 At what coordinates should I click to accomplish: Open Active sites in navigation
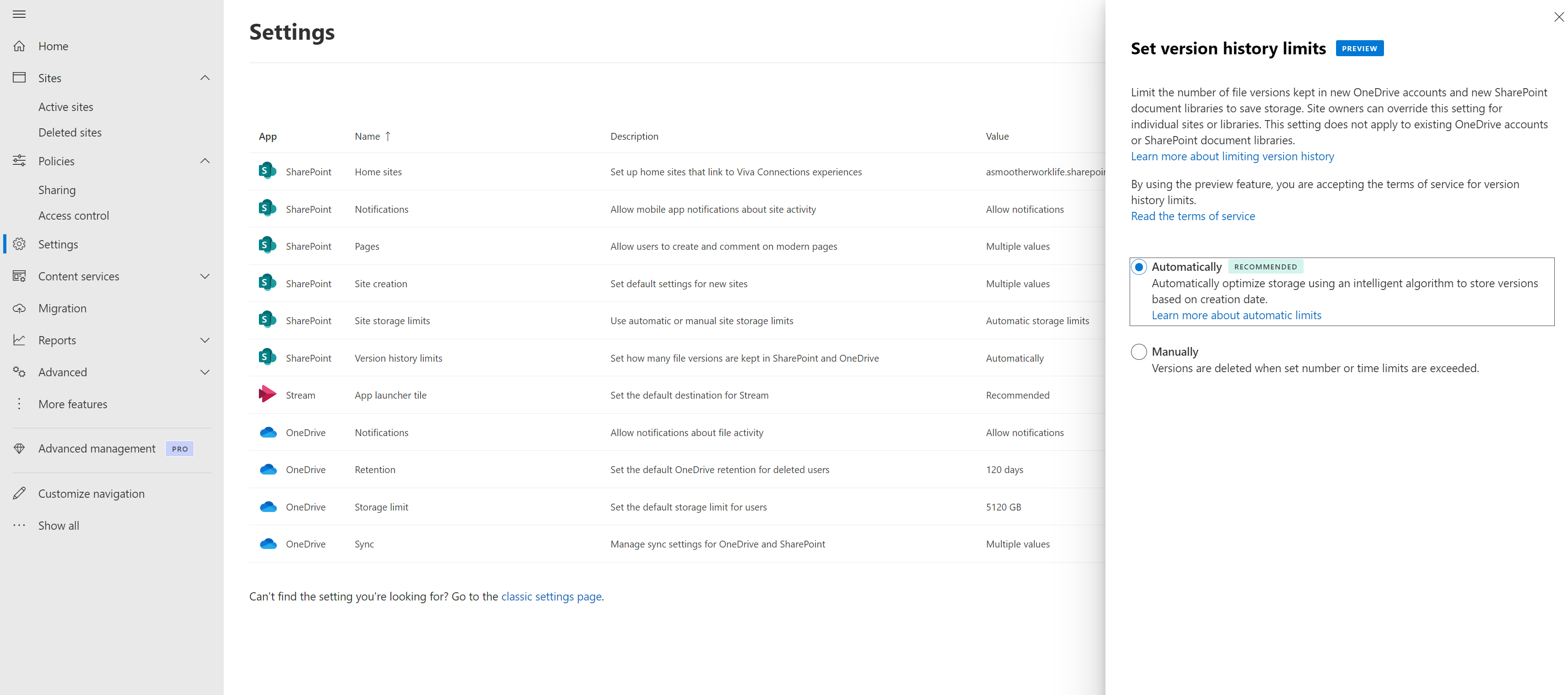tap(66, 107)
